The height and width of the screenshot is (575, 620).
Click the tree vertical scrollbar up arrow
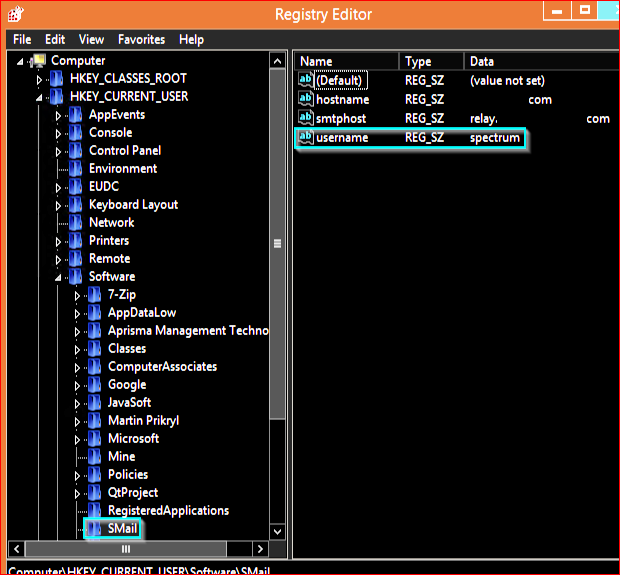[278, 61]
